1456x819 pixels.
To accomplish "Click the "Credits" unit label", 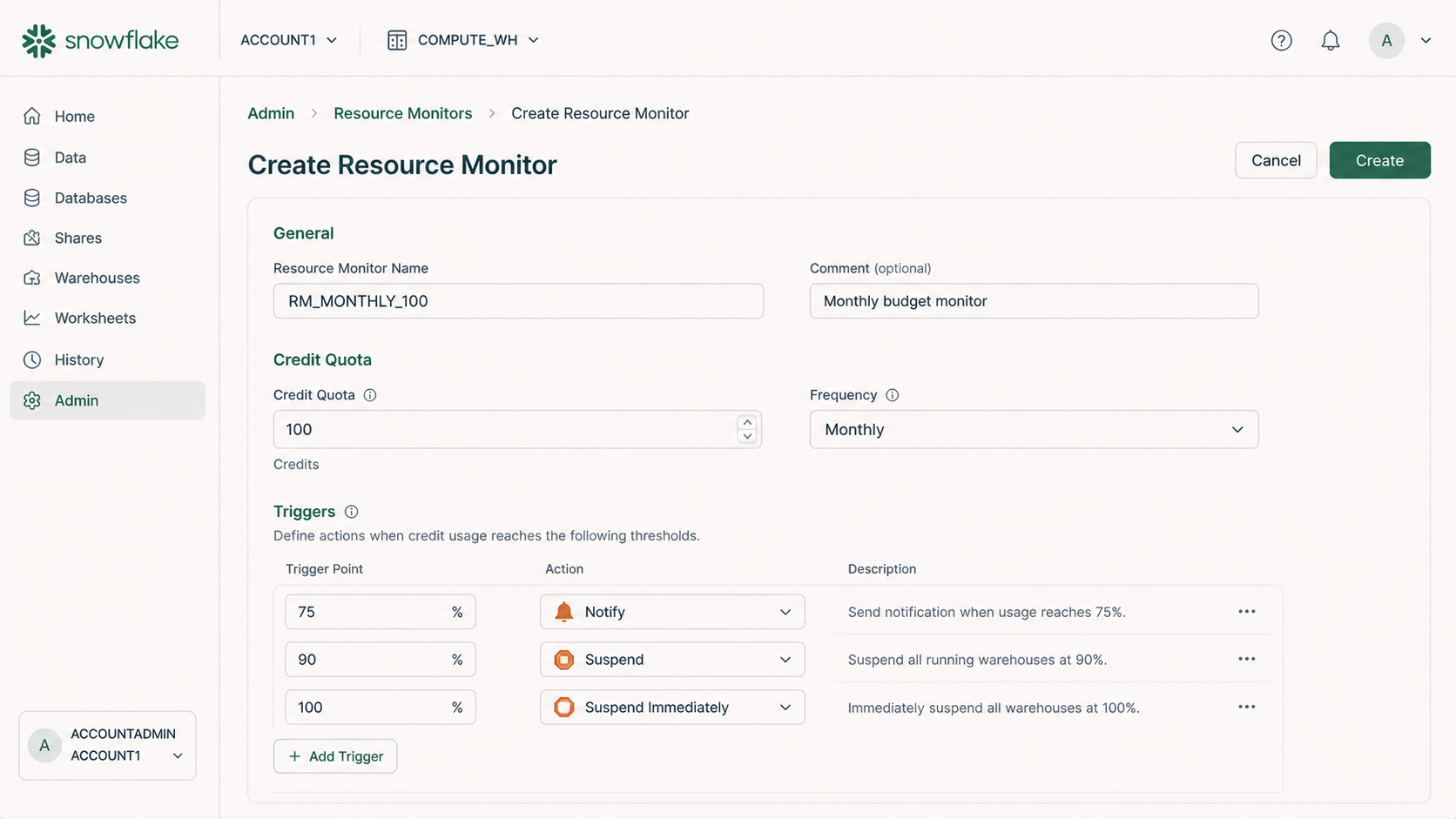I will (x=296, y=465).
